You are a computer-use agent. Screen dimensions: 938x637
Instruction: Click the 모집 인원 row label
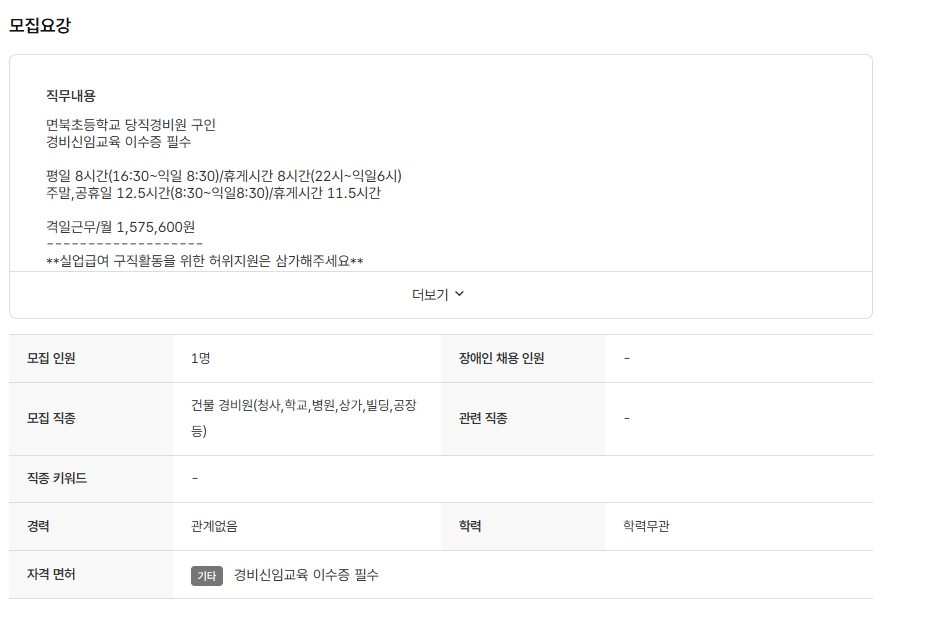coord(52,358)
